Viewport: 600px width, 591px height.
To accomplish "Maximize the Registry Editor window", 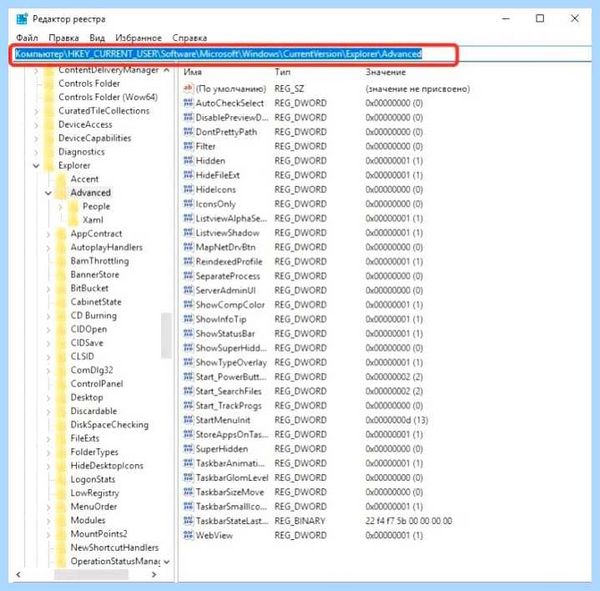I will coord(540,18).
